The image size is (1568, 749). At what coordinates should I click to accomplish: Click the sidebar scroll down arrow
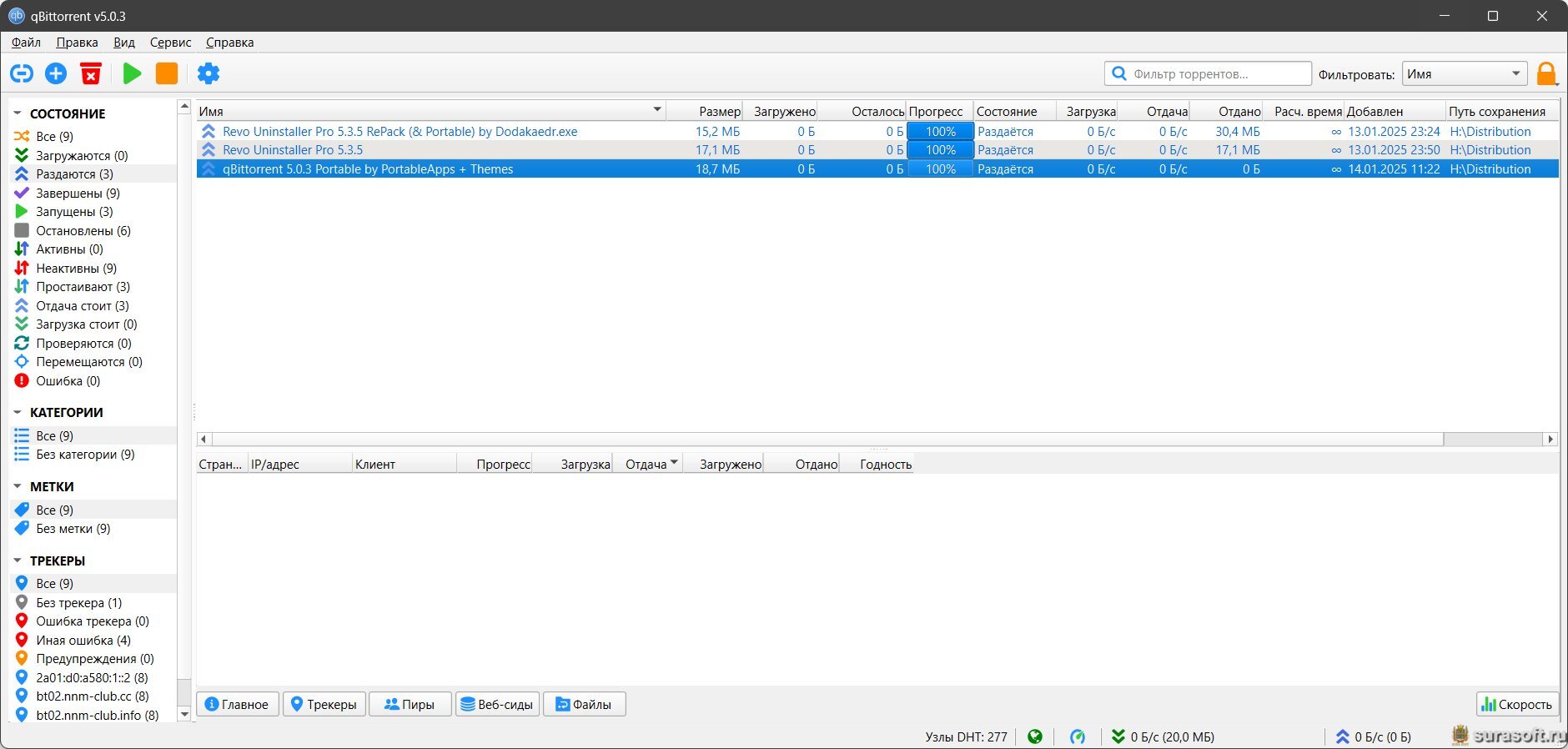[x=184, y=714]
